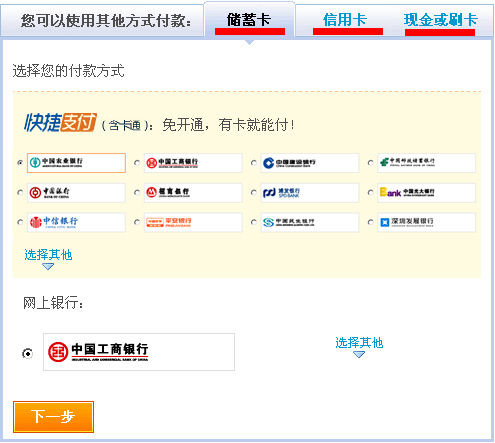The height and width of the screenshot is (443, 495).
Task: Click the ICBC logo in quick-pay grid
Action: [193, 163]
